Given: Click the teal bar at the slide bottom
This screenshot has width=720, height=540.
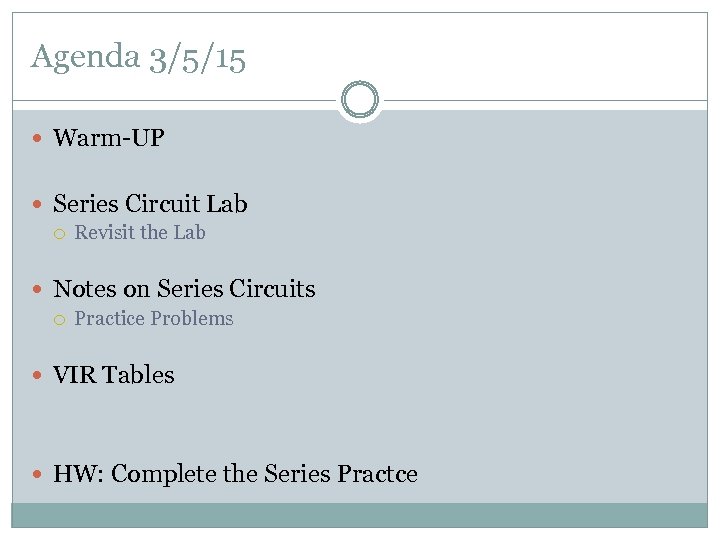Looking at the screenshot, I should click(360, 515).
